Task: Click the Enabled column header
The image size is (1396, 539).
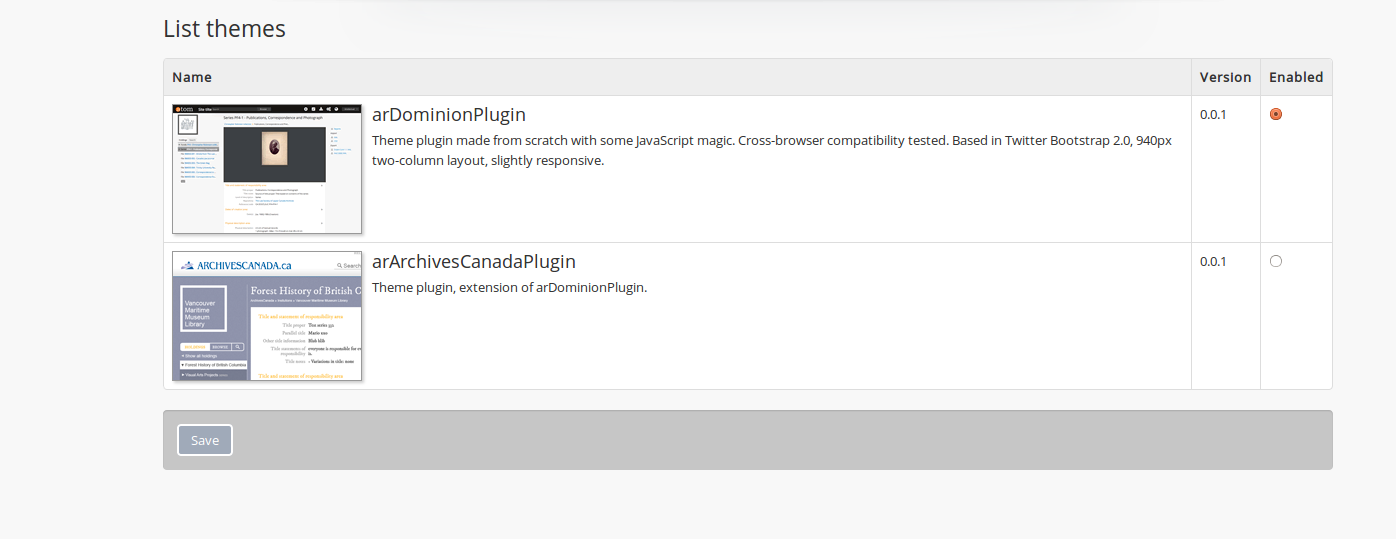Action: click(x=1295, y=77)
